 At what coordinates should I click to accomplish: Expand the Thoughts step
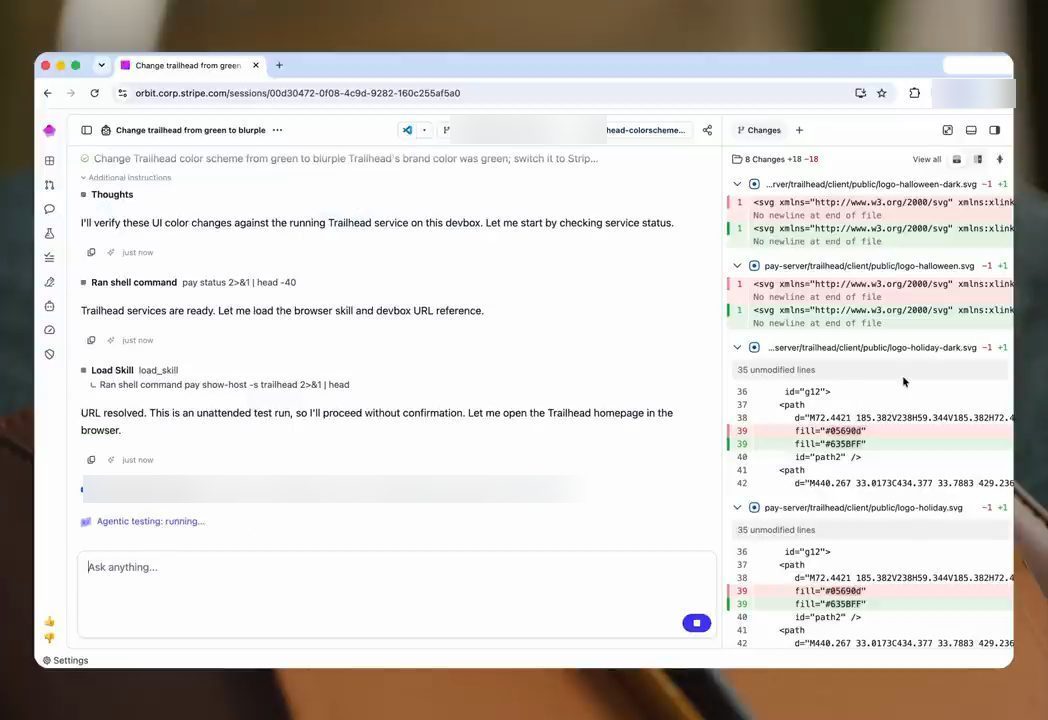point(107,195)
